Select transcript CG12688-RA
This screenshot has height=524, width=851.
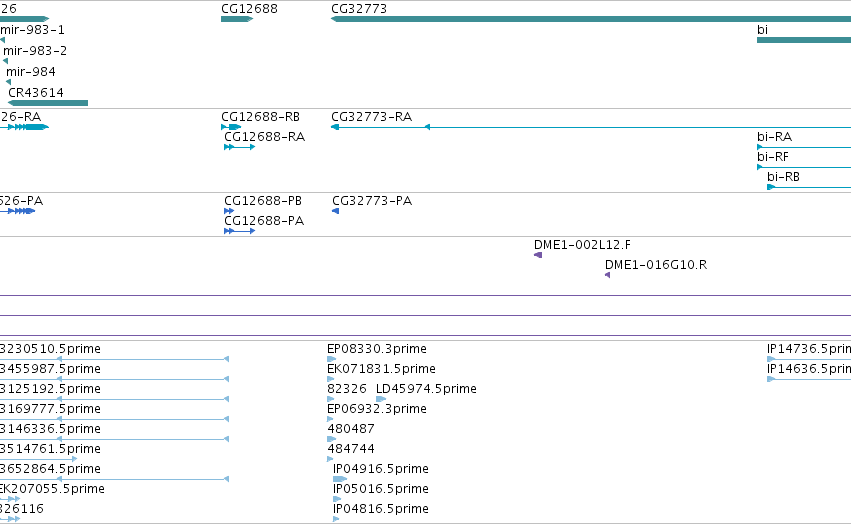(239, 147)
